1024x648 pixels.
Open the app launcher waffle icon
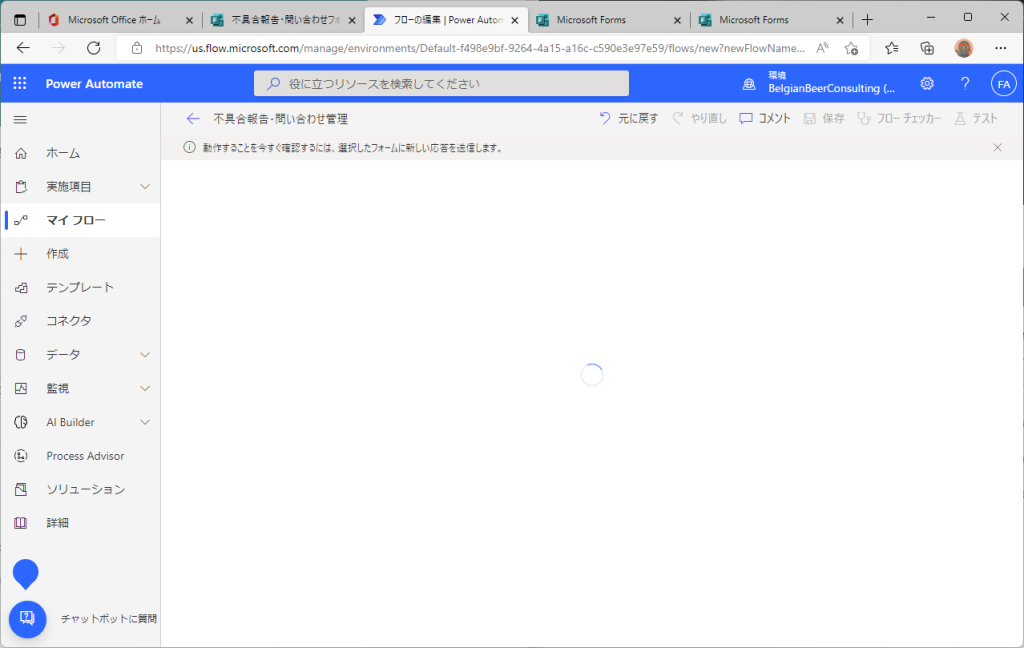coord(20,84)
